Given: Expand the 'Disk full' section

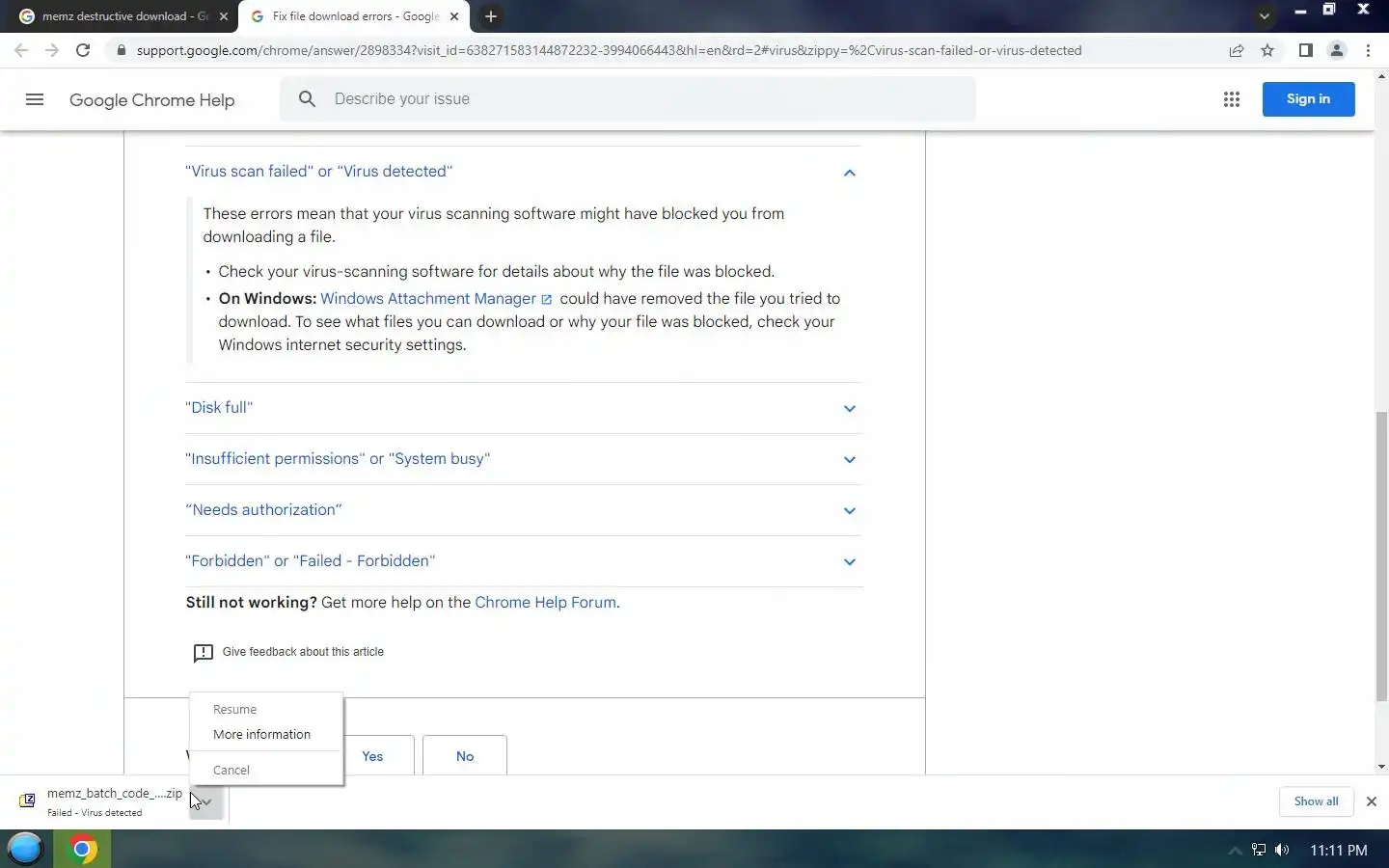Looking at the screenshot, I should tap(219, 408).
